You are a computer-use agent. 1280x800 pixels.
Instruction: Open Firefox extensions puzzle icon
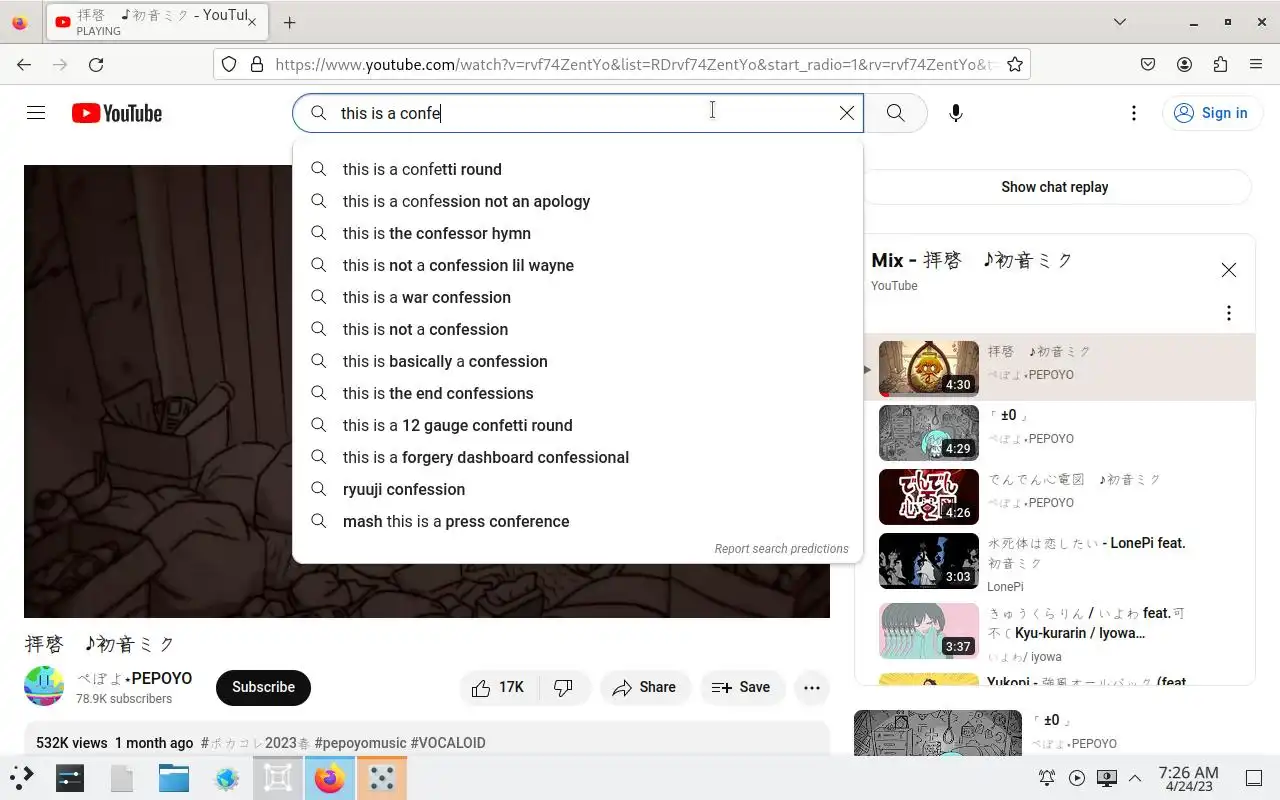(x=1220, y=64)
